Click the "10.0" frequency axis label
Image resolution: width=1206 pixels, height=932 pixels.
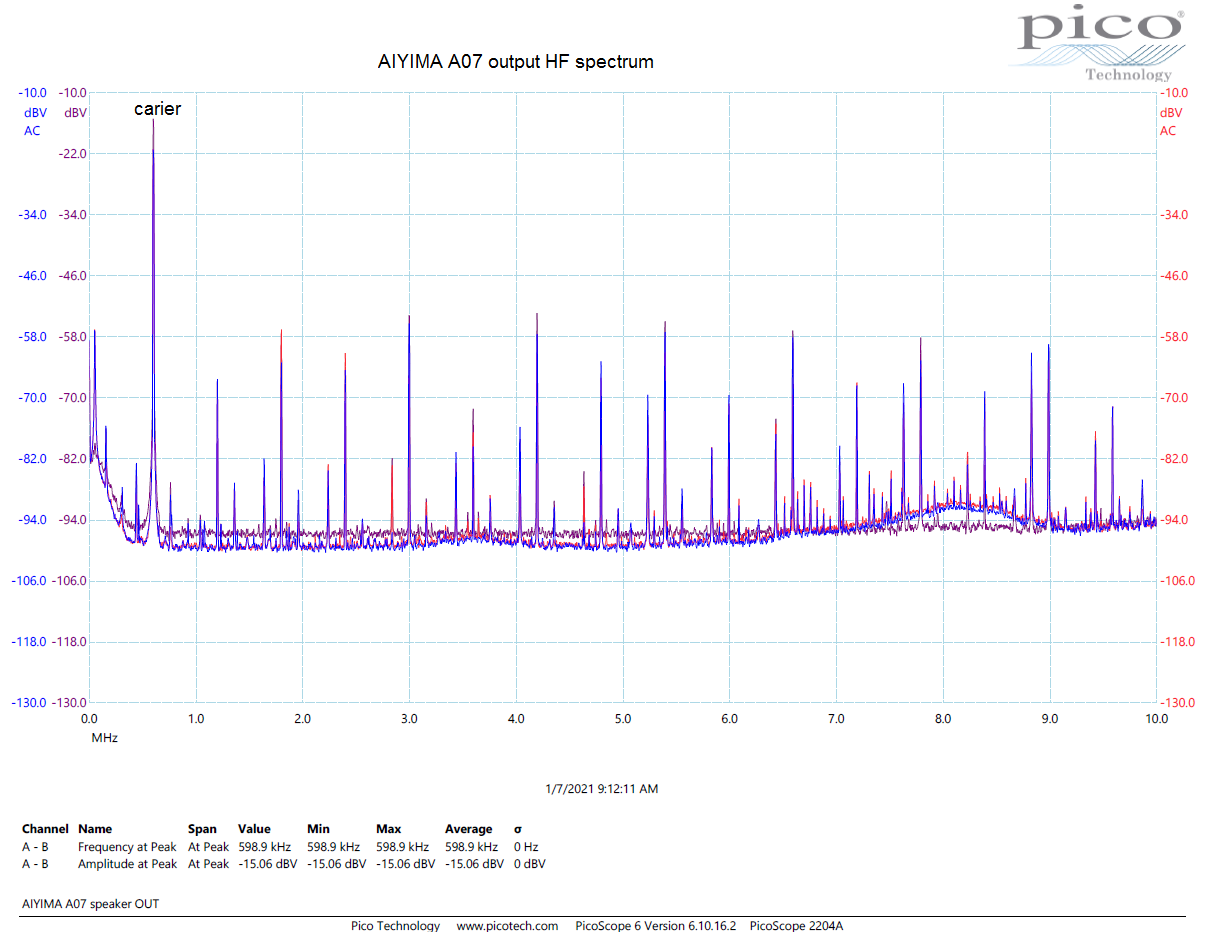point(1156,719)
